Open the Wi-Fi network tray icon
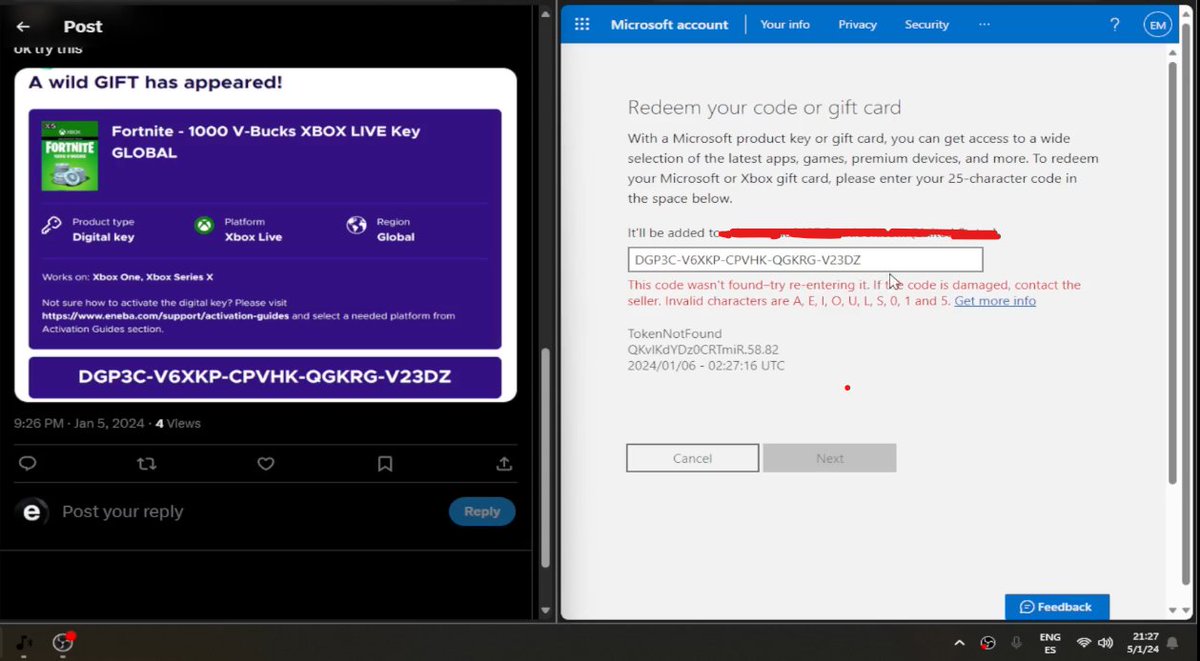The image size is (1200, 661). pyautogui.click(x=1084, y=643)
